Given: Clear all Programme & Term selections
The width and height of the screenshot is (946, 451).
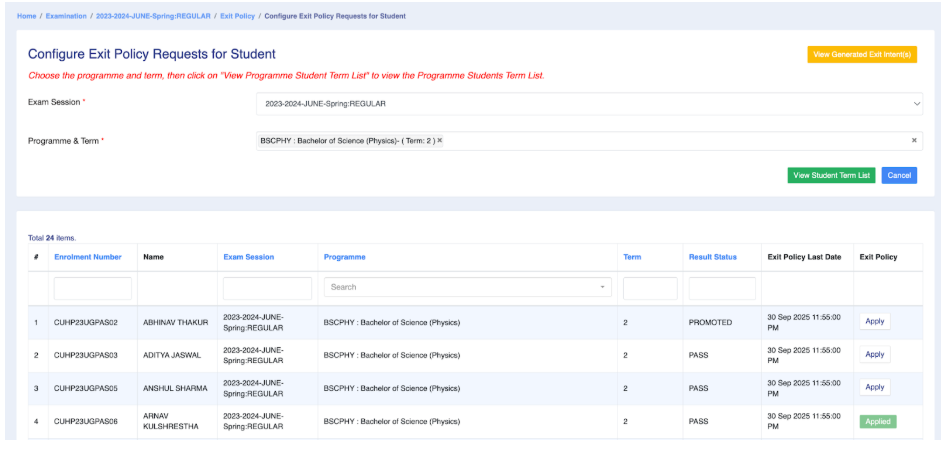Looking at the screenshot, I should (x=913, y=141).
